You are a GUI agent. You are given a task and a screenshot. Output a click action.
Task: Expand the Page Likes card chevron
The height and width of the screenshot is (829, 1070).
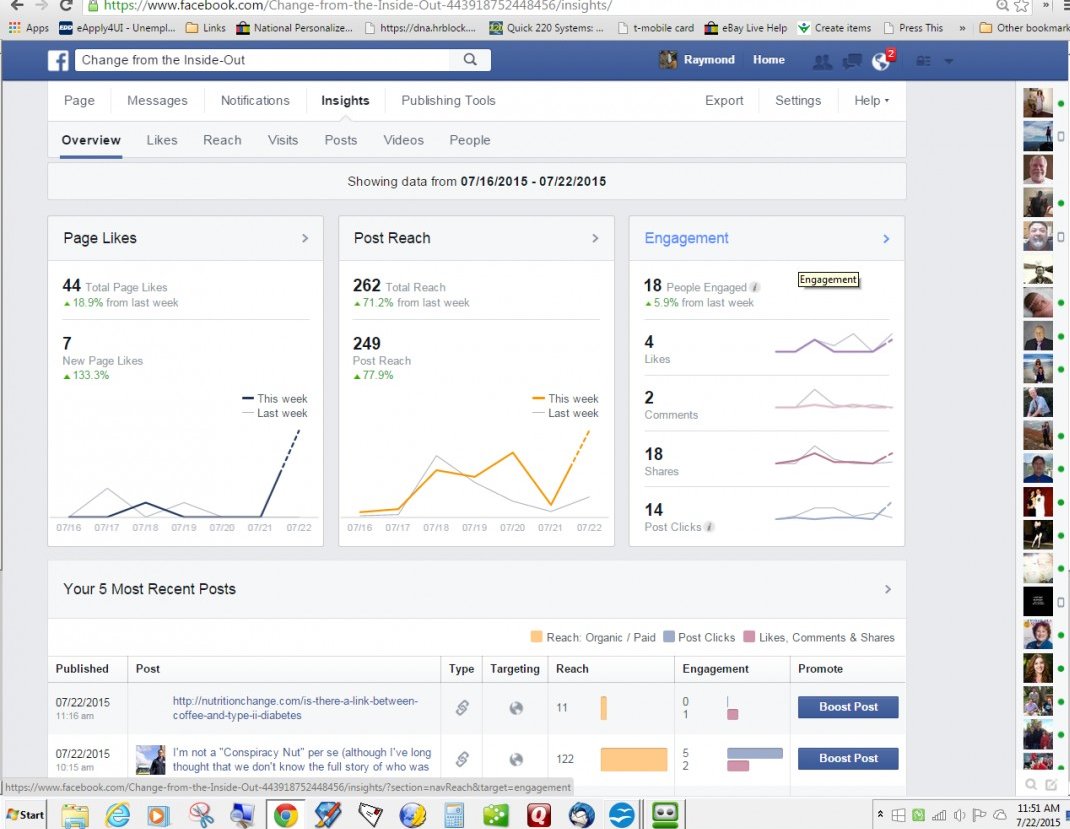click(x=305, y=238)
